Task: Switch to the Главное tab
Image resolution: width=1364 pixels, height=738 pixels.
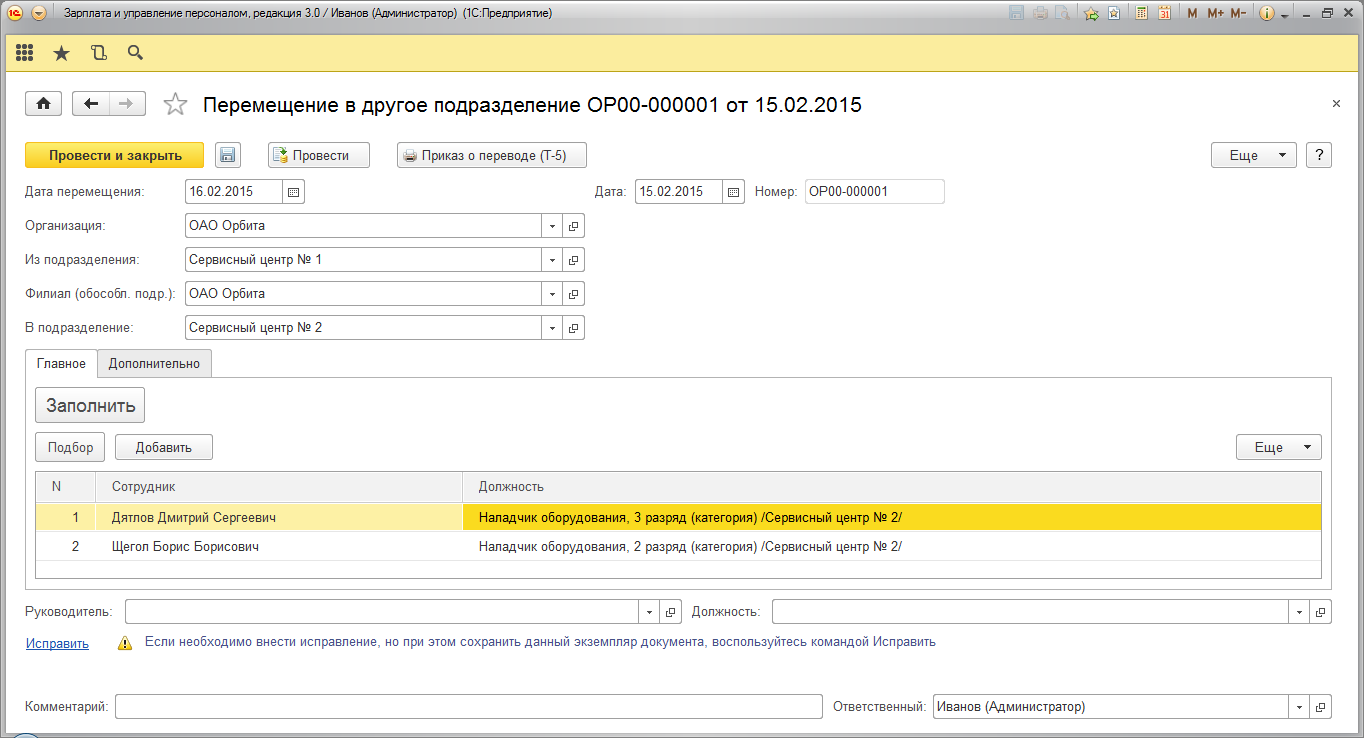Action: click(x=61, y=364)
